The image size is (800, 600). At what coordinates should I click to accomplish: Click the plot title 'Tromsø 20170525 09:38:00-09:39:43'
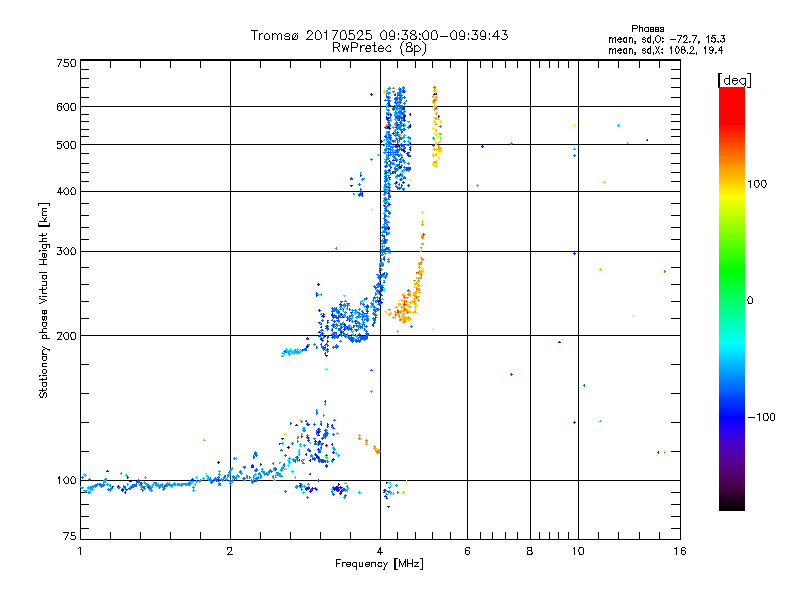(x=379, y=35)
